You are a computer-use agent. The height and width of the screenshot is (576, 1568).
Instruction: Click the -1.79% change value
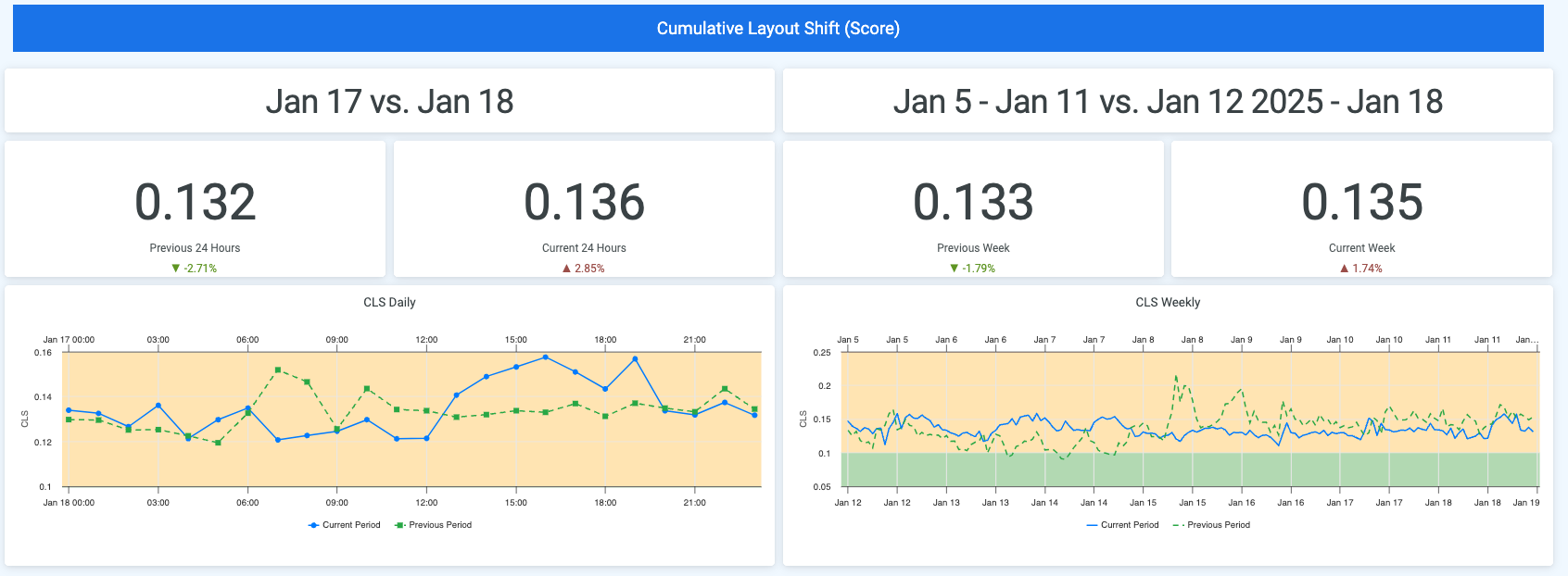coord(979,269)
